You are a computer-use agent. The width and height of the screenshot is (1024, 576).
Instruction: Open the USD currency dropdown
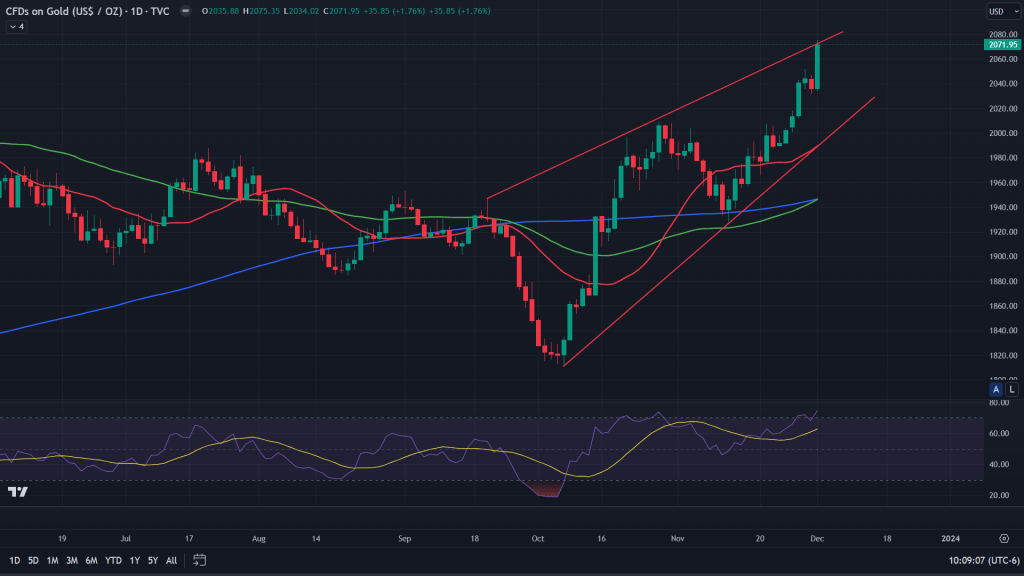1000,12
